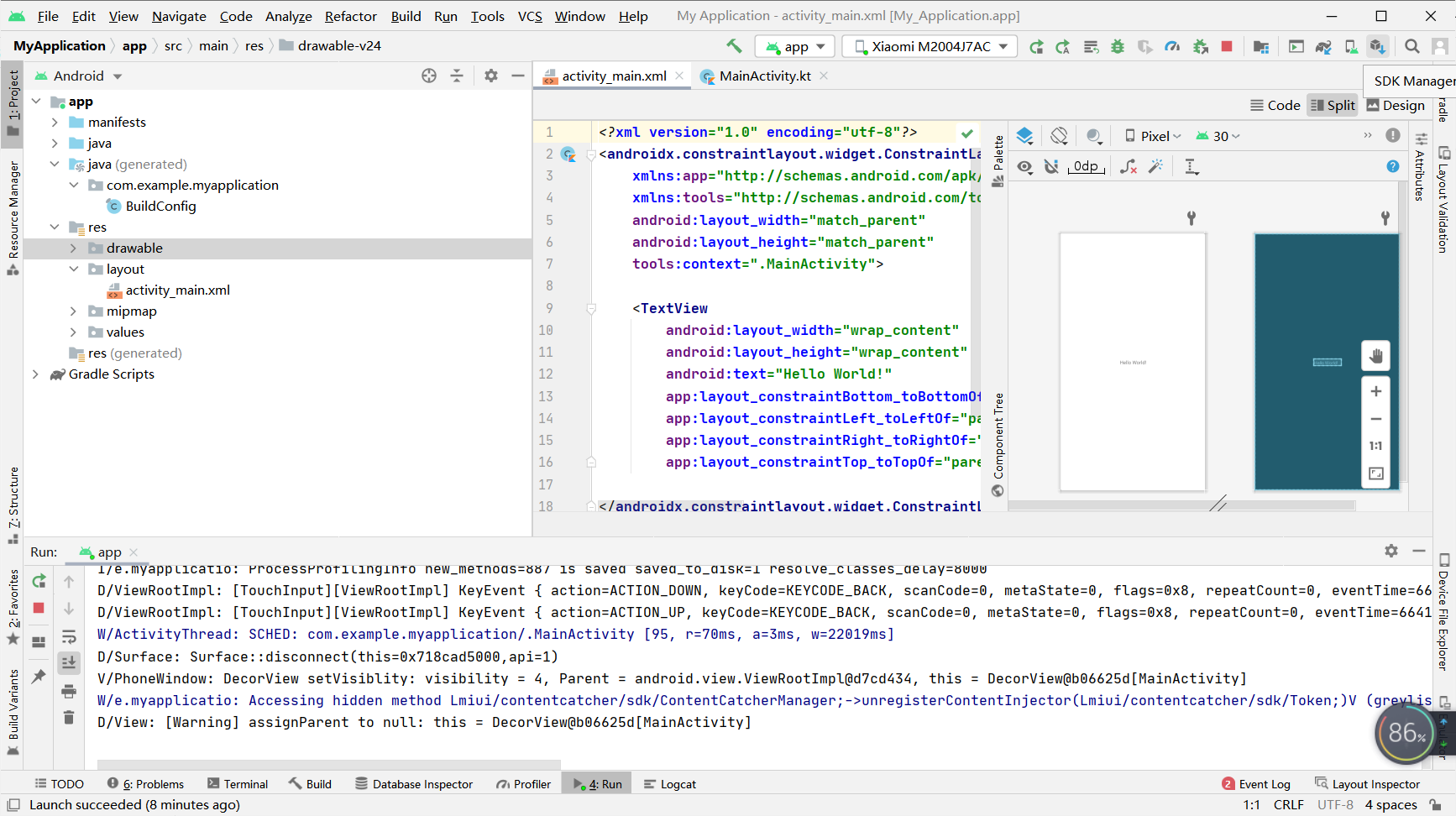Profile the app
Viewport: 1456px width, 816px height.
[1173, 46]
